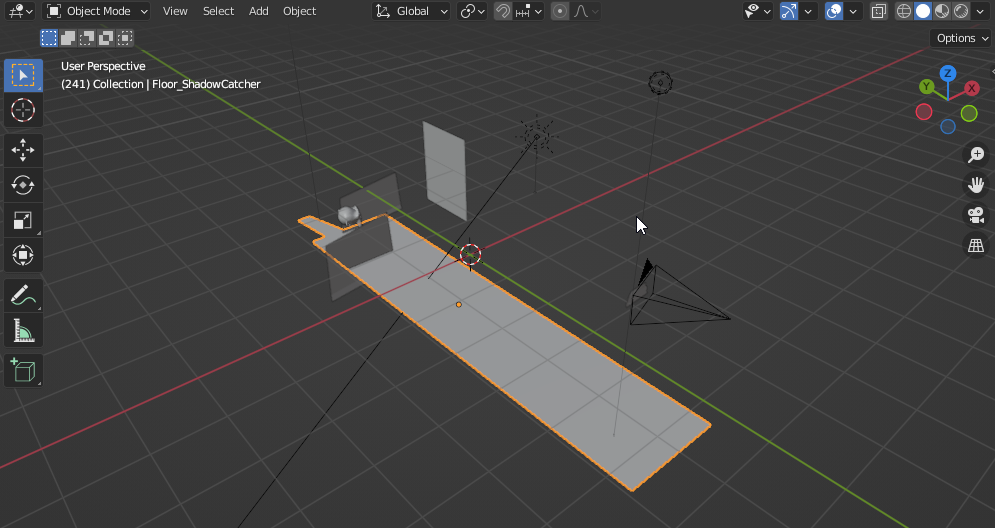Toggle camera view with camera icon
This screenshot has height=528, width=995.
(x=976, y=215)
